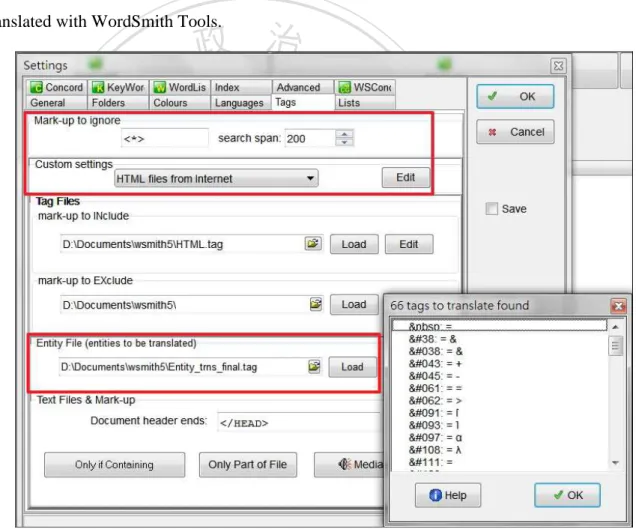Open the Folders tab
The height and width of the screenshot is (529, 636).
coord(118,103)
